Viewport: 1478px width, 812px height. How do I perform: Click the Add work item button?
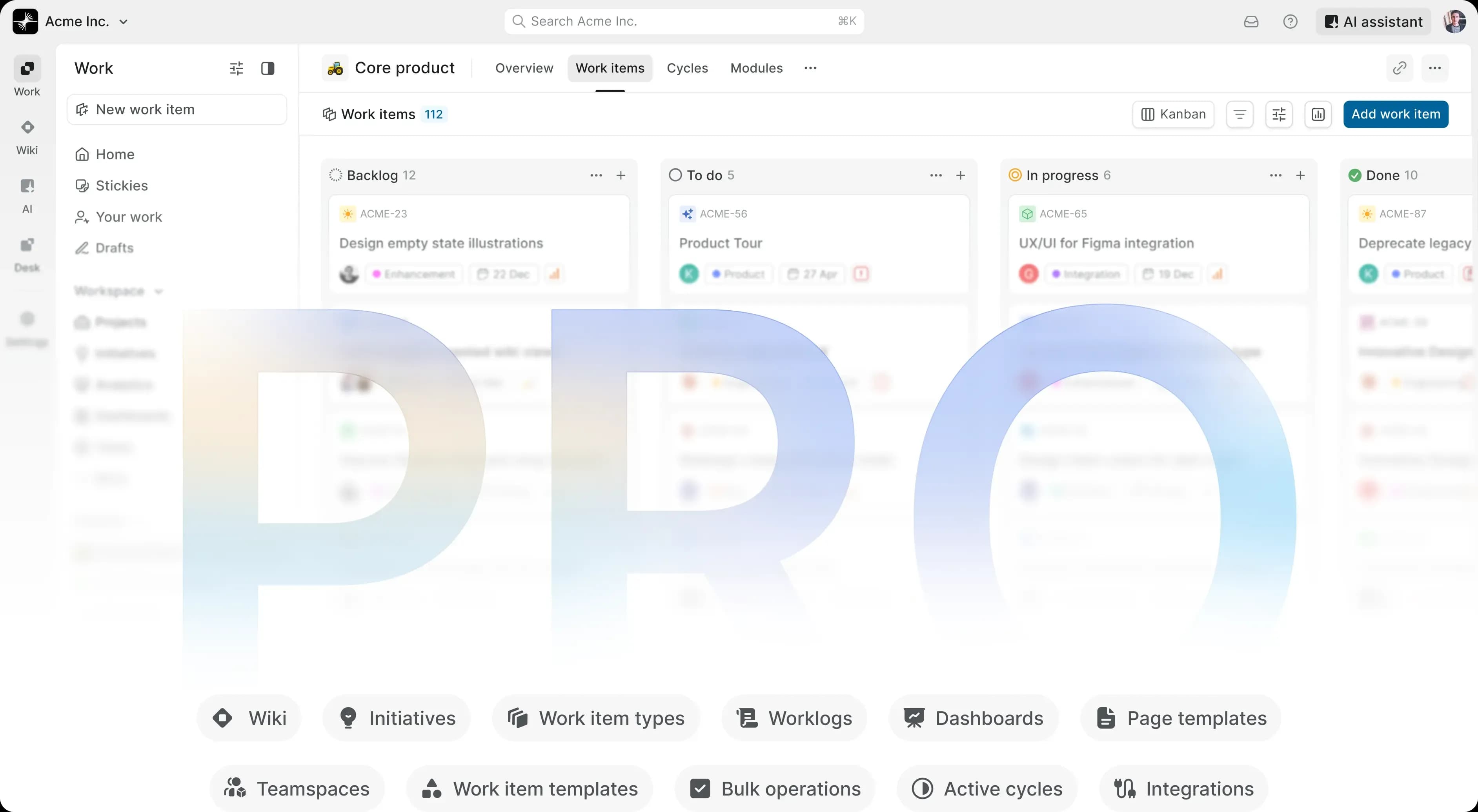(x=1396, y=114)
